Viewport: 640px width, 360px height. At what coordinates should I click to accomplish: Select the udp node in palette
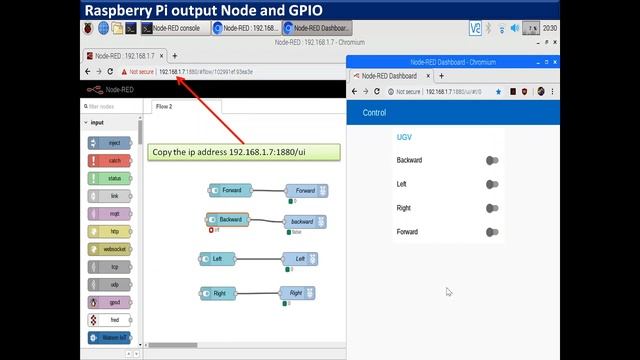click(110, 284)
